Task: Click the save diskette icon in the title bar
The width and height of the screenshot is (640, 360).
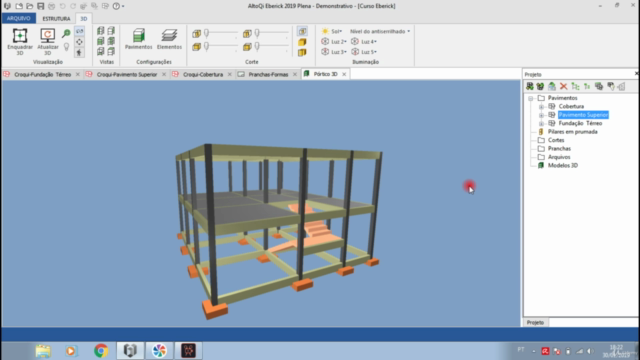Action: [x=40, y=6]
